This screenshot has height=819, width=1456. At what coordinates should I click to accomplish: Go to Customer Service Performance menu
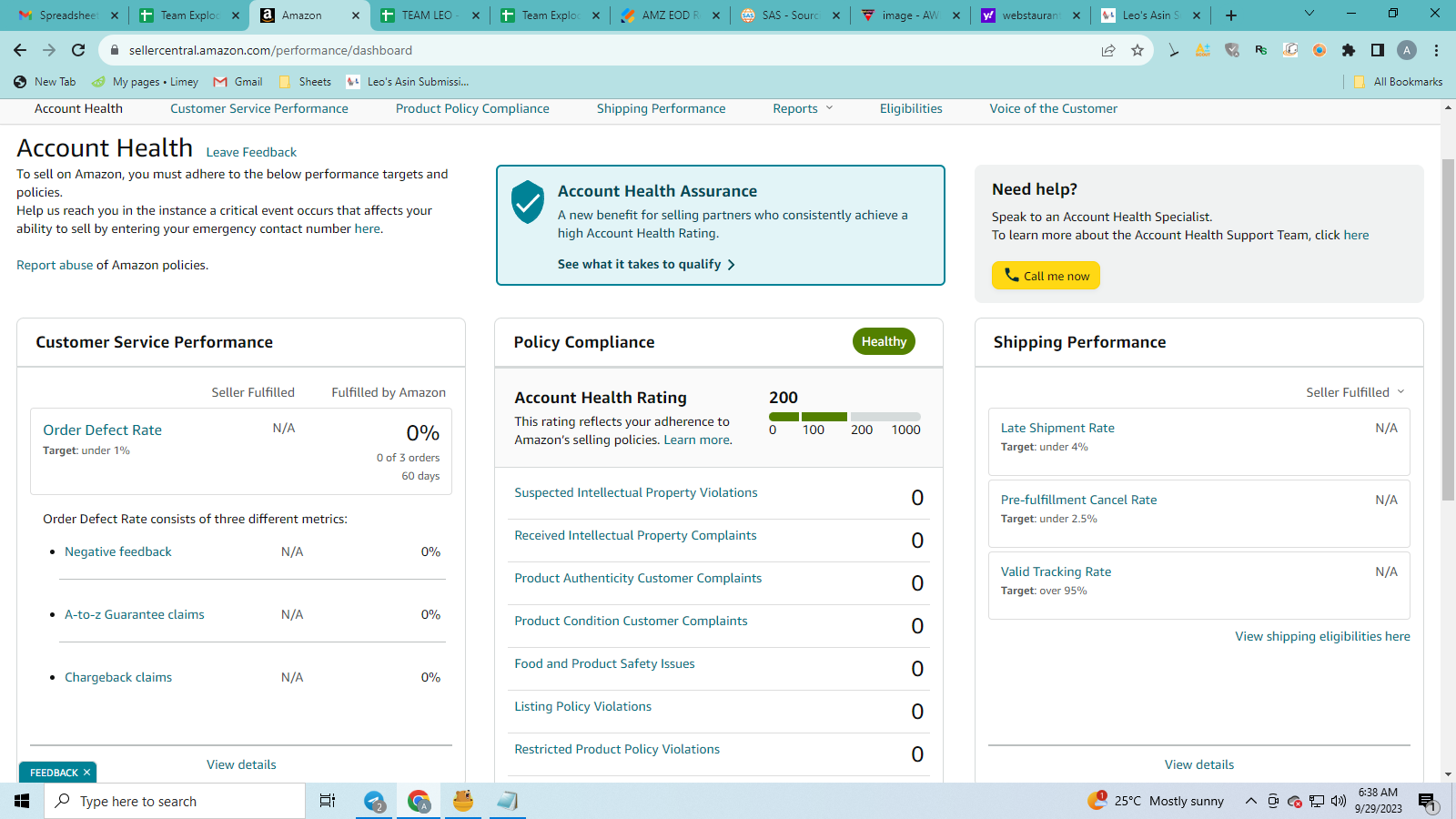coord(259,108)
